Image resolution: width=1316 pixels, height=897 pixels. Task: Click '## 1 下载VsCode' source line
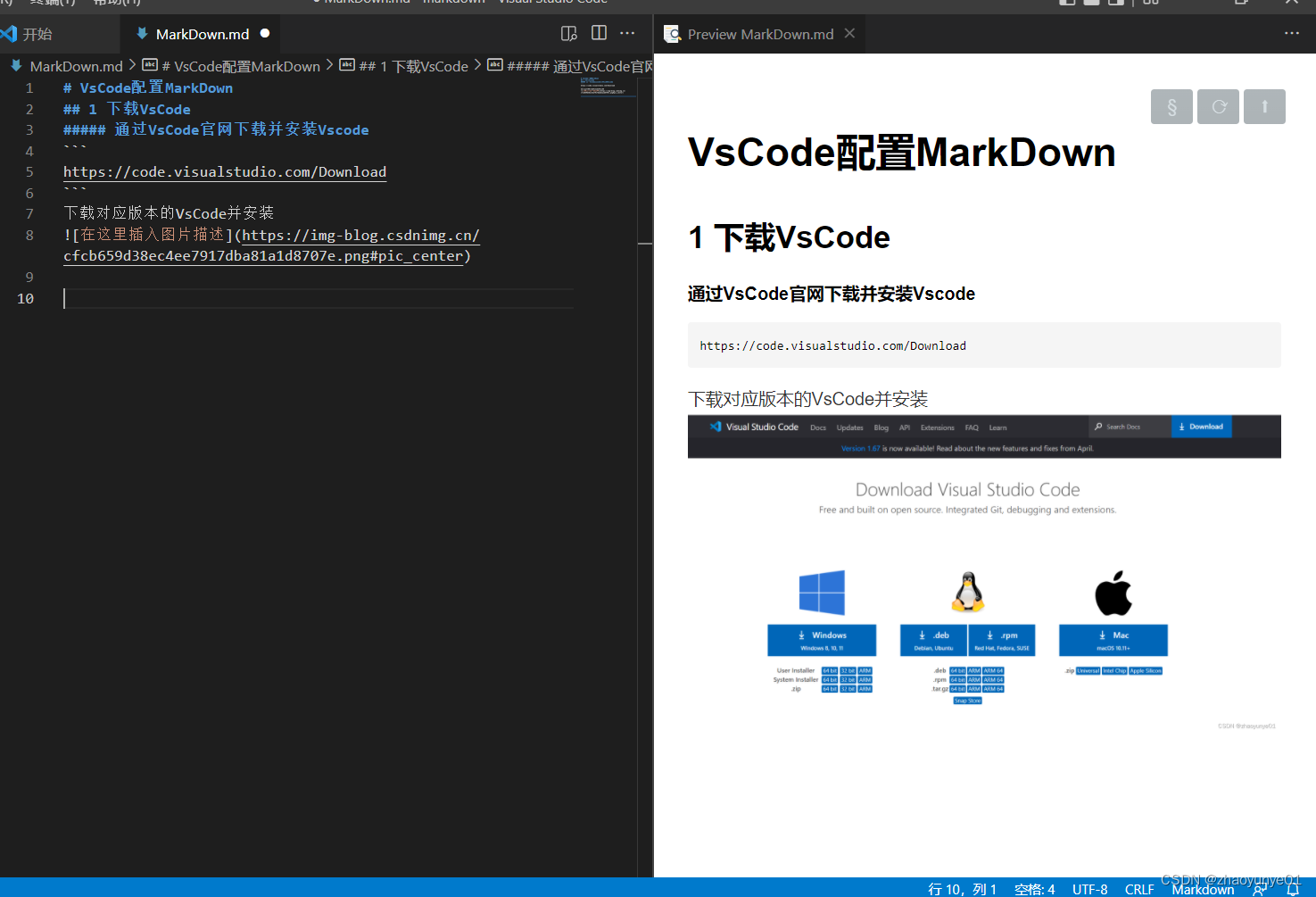click(x=127, y=109)
